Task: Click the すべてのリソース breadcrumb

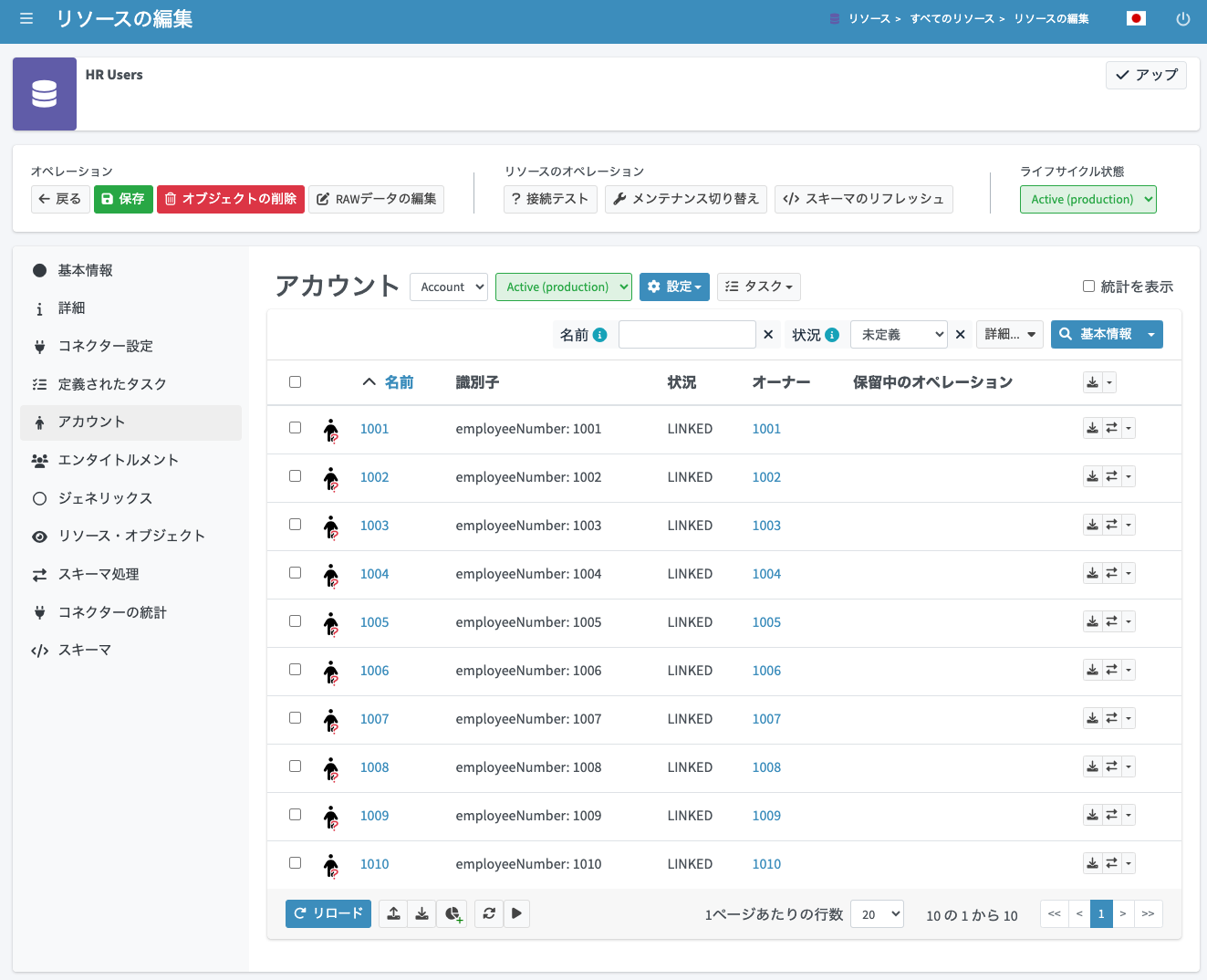Action: tap(952, 18)
